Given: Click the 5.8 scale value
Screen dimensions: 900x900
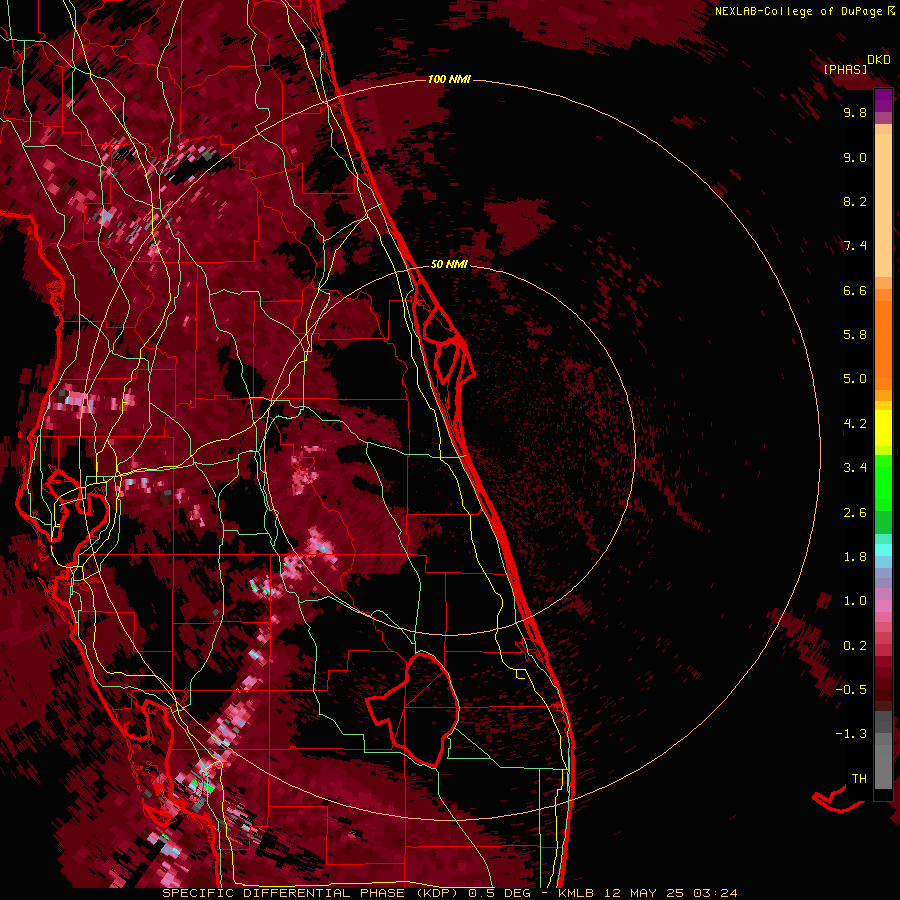Looking at the screenshot, I should [855, 335].
